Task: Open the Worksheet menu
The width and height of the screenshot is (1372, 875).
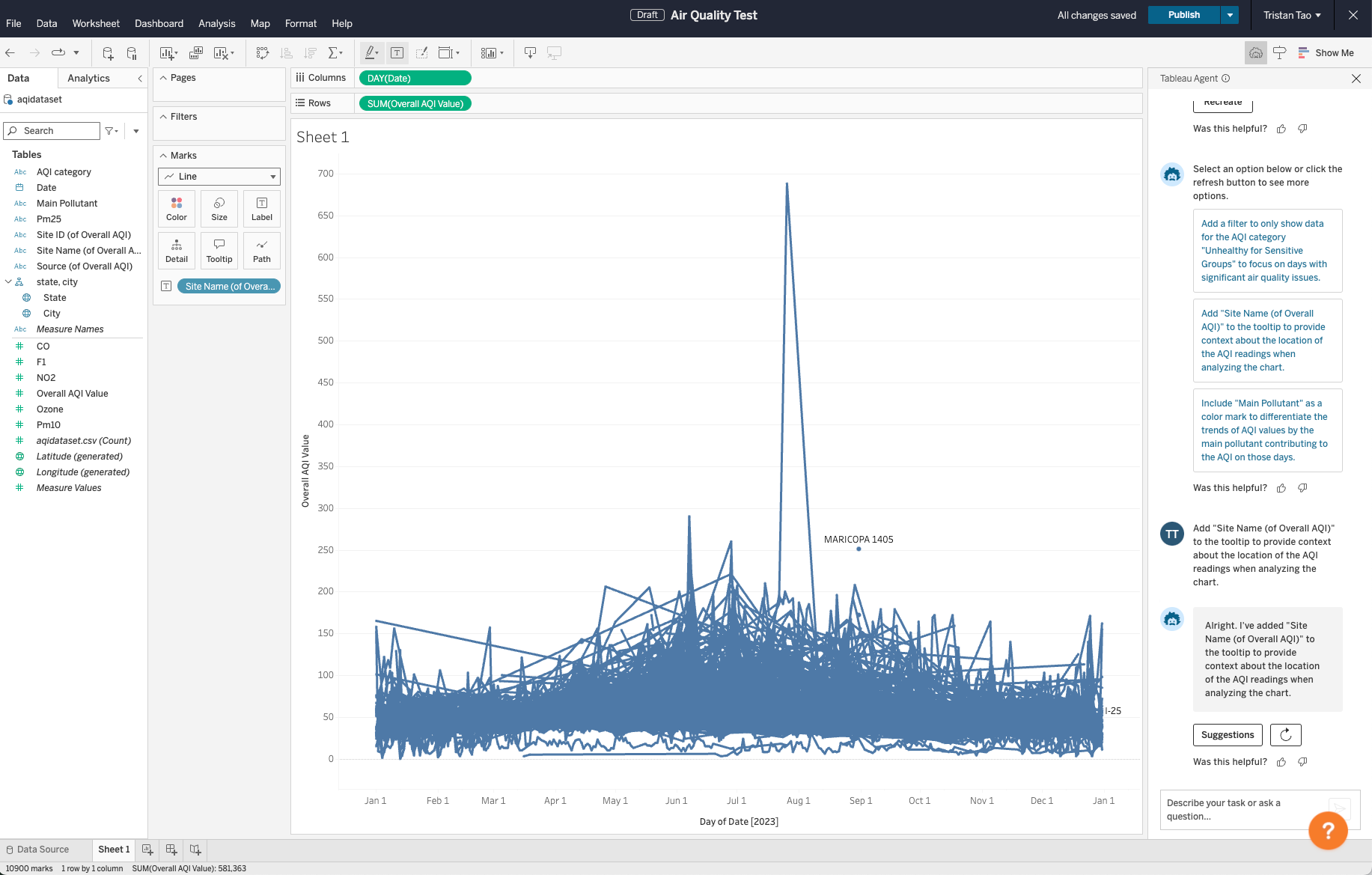Action: click(x=96, y=23)
